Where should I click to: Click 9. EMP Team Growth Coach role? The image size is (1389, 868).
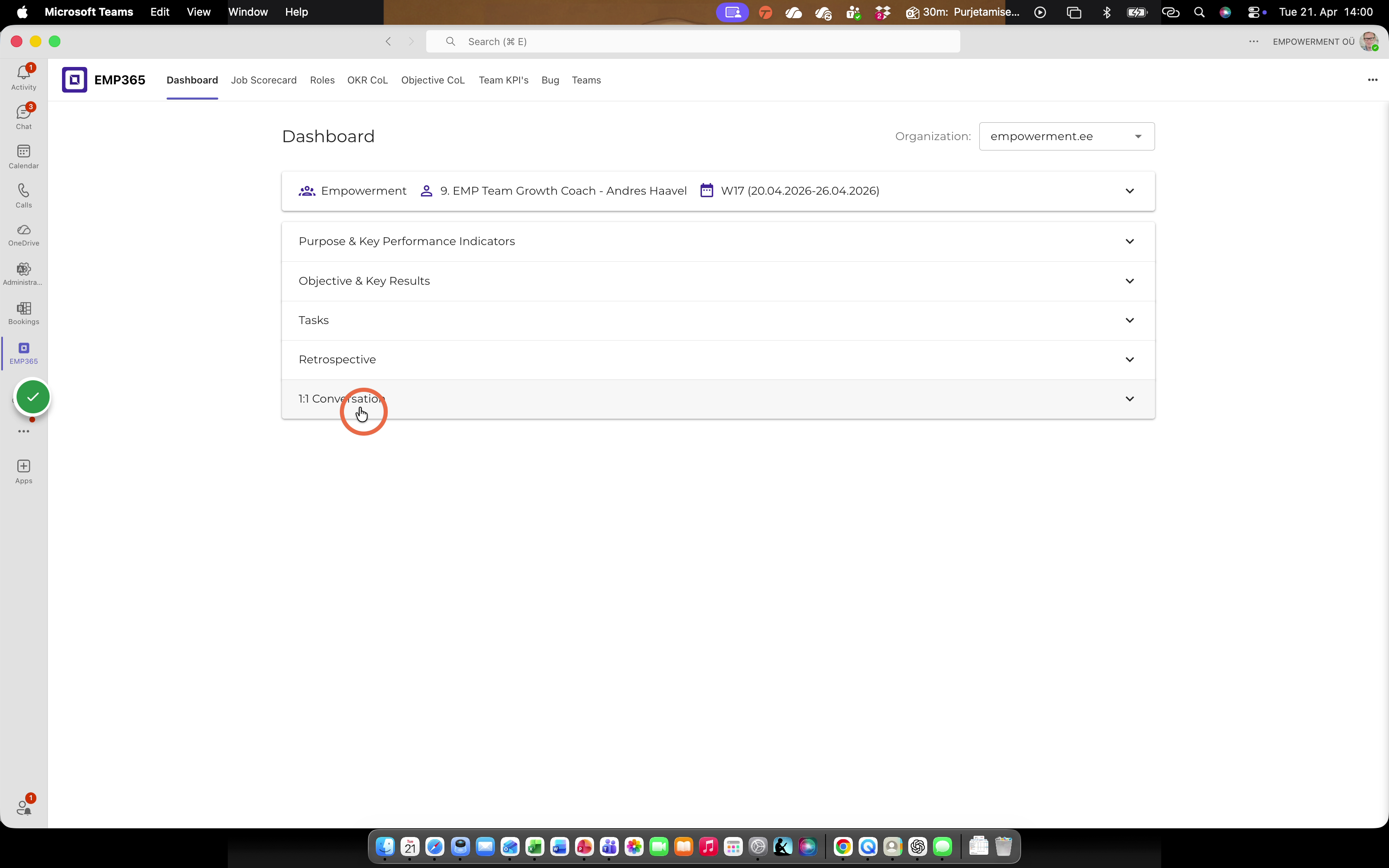point(563,191)
